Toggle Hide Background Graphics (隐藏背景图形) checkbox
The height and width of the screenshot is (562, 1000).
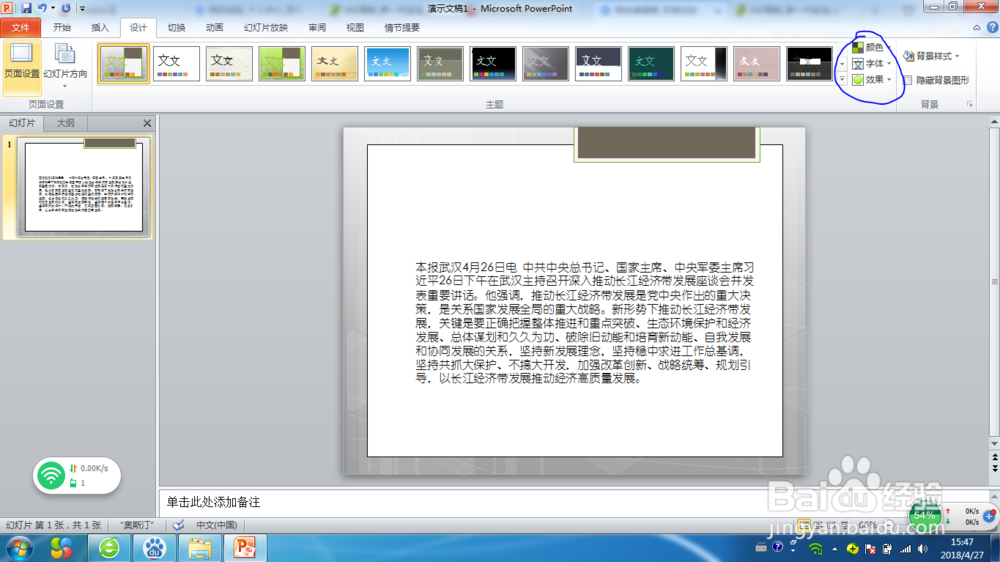908,80
